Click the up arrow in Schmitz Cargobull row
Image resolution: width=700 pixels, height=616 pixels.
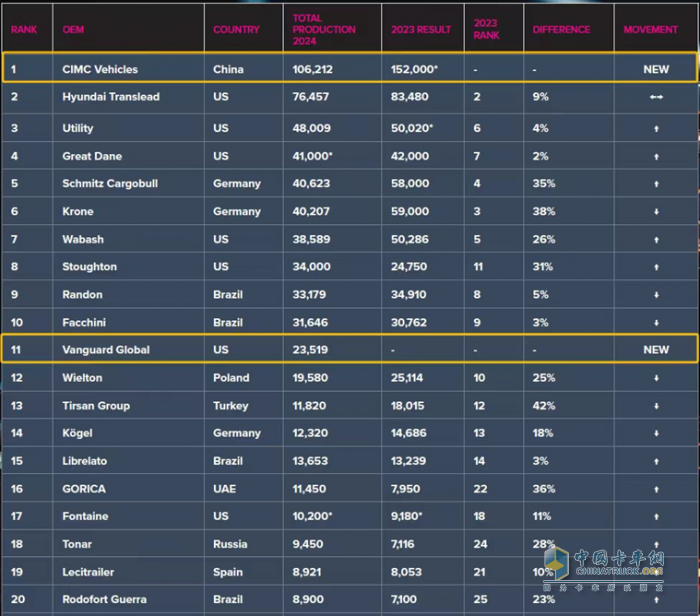[656, 184]
